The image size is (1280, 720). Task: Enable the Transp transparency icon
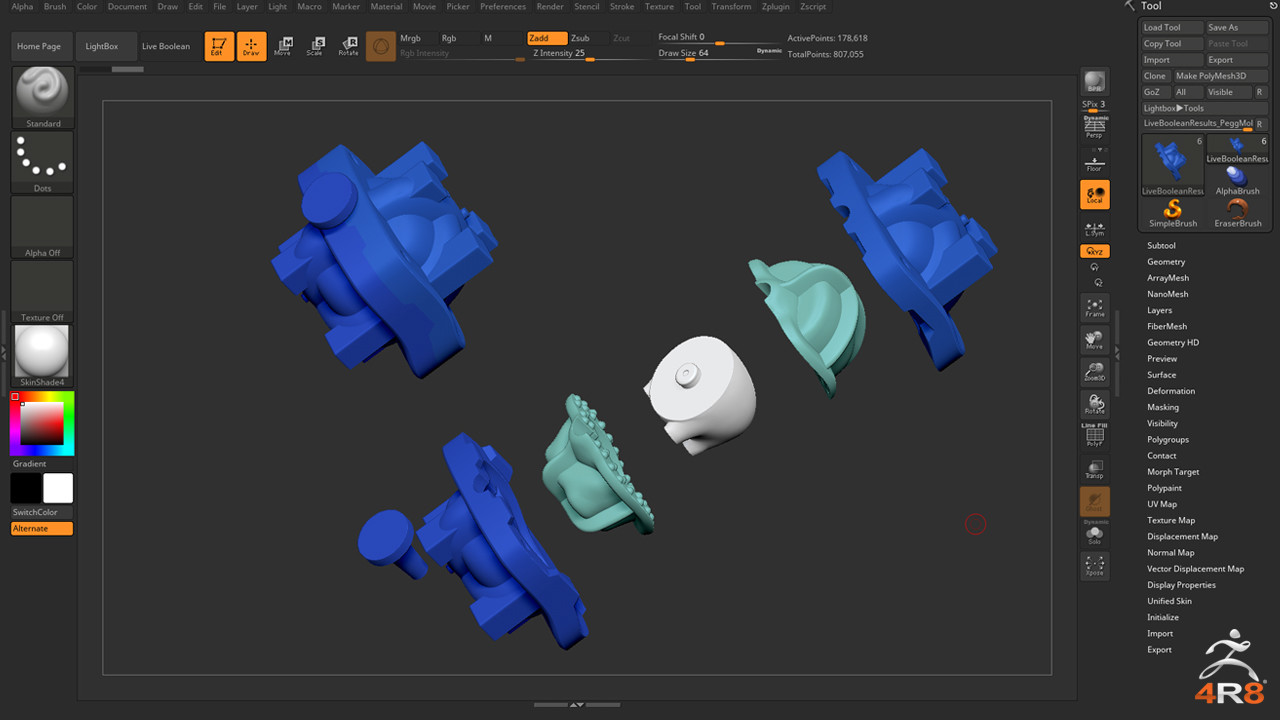coord(1094,468)
